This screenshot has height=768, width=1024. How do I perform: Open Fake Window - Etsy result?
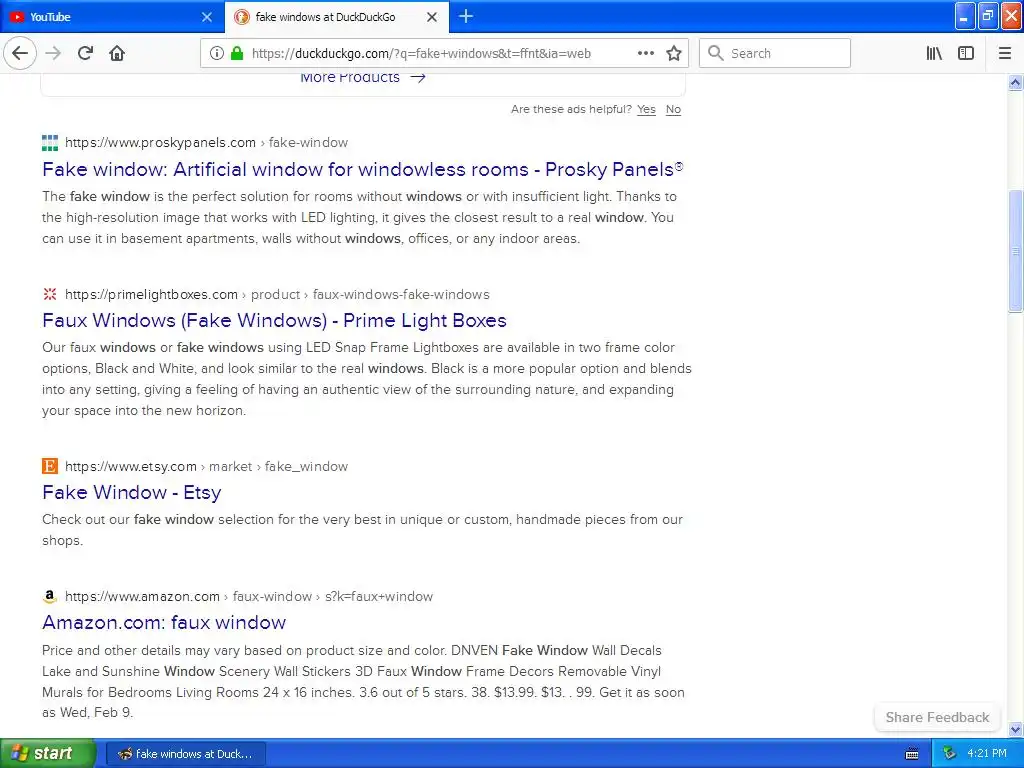[x=131, y=492]
